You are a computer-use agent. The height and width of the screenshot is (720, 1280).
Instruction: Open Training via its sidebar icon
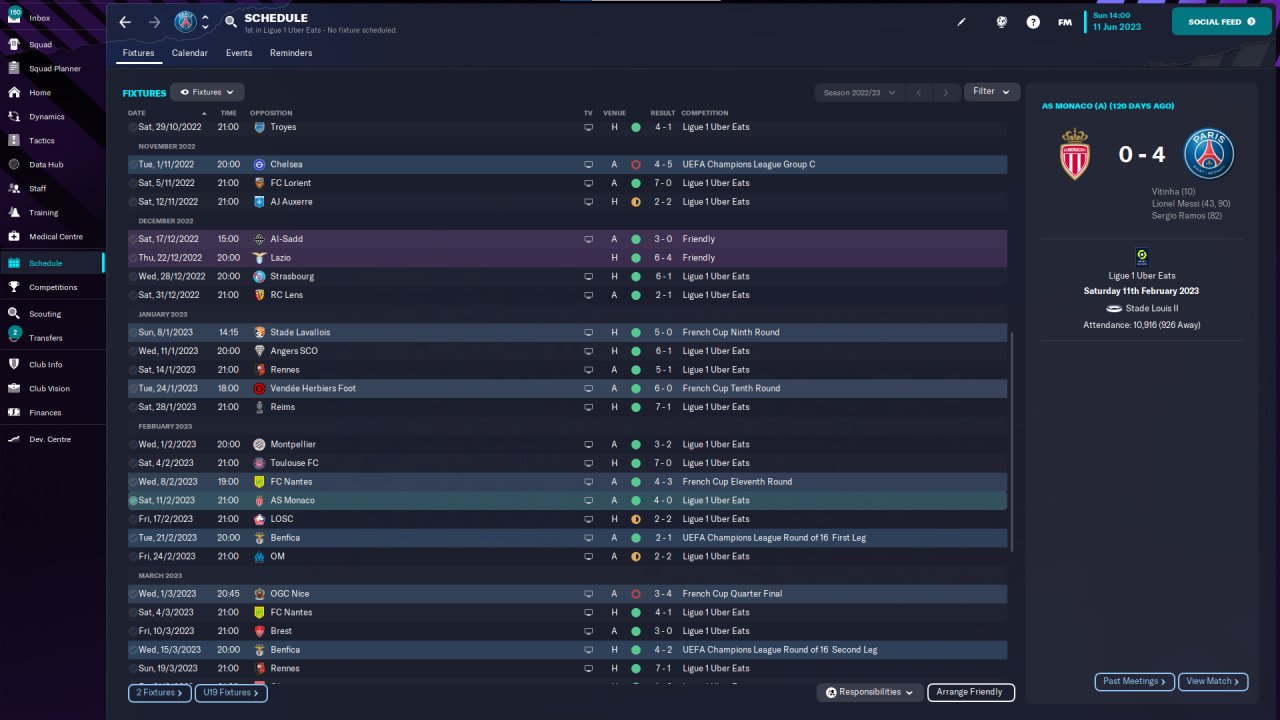(14, 212)
